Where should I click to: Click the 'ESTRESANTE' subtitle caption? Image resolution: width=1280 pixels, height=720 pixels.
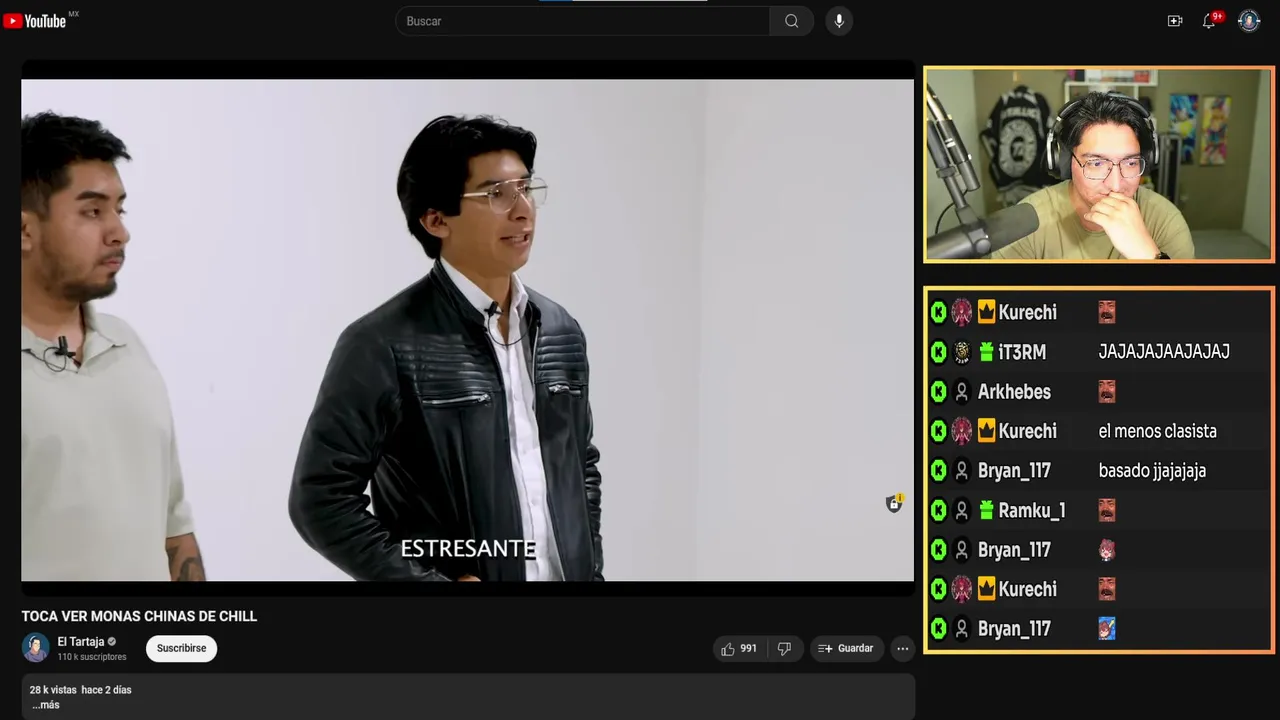pyautogui.click(x=468, y=549)
